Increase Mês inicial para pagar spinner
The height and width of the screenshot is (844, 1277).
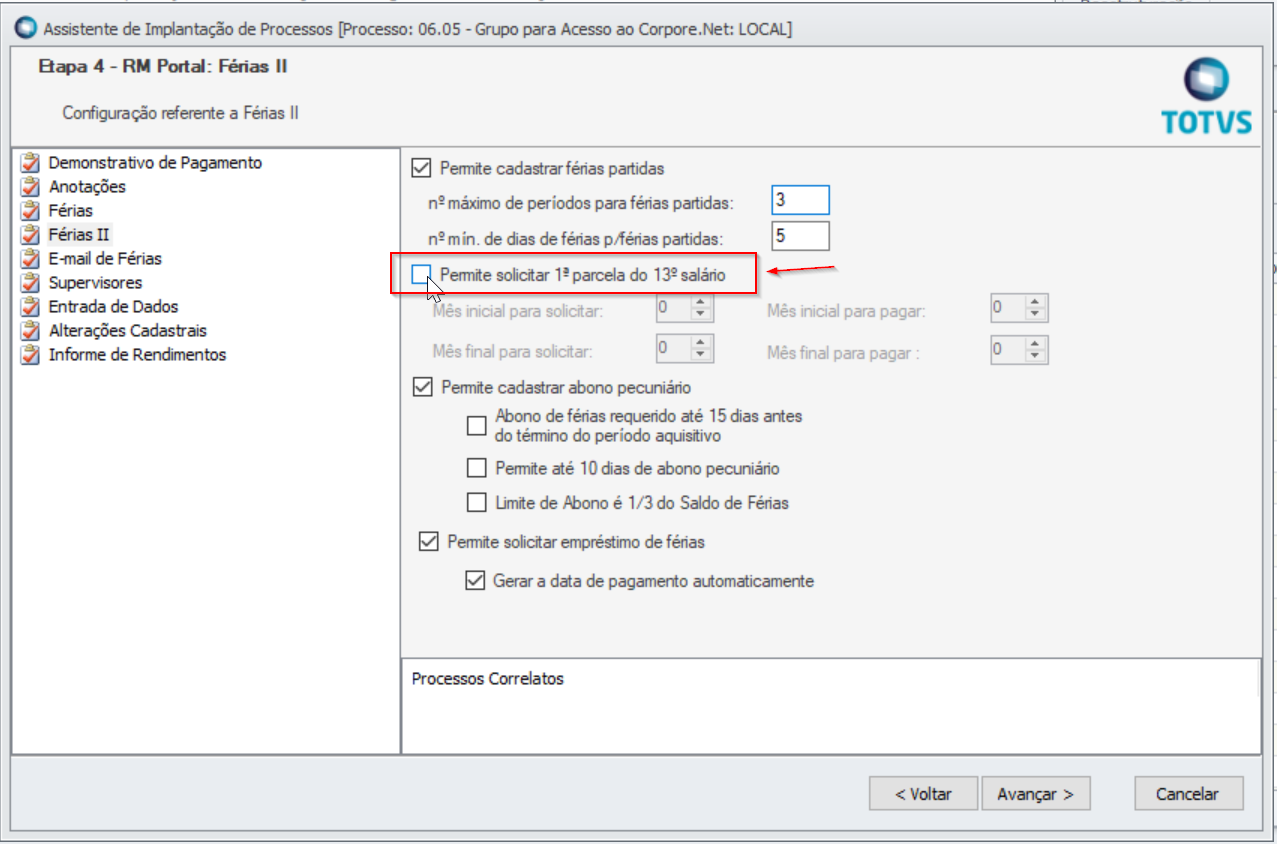[1036, 303]
